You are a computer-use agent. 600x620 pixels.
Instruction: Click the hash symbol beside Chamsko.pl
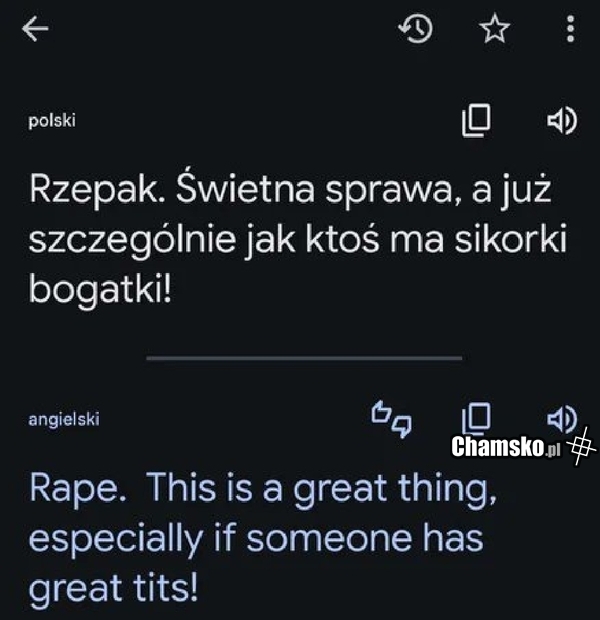(x=581, y=446)
